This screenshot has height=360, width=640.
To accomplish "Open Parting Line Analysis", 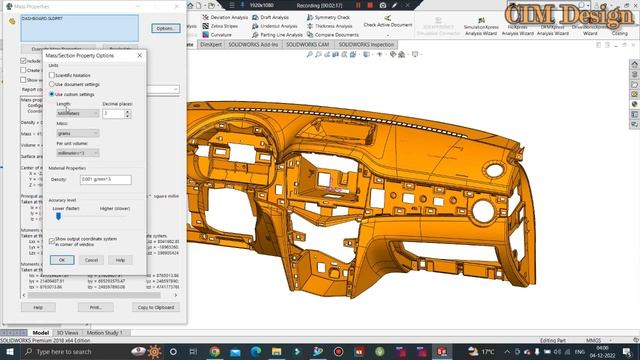I will [x=277, y=35].
